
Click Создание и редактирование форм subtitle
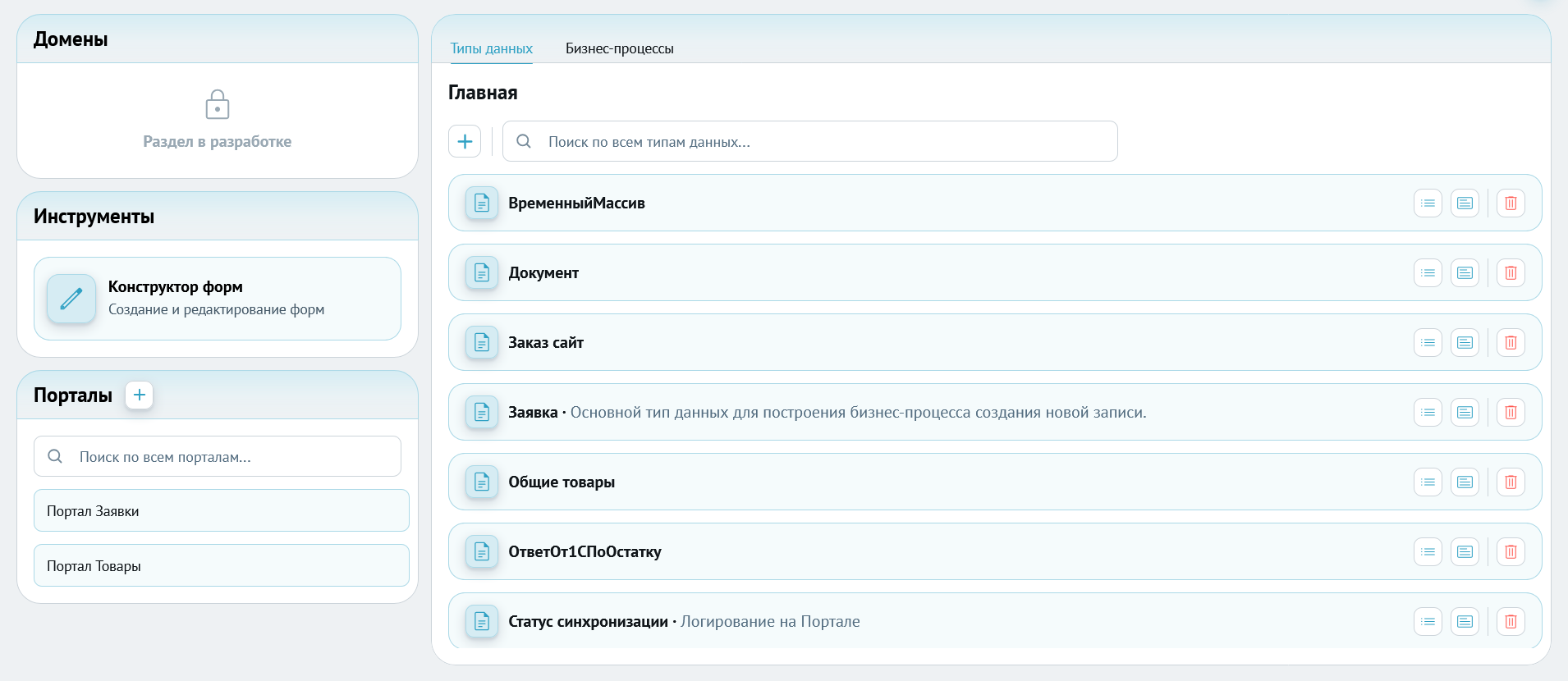pos(217,309)
